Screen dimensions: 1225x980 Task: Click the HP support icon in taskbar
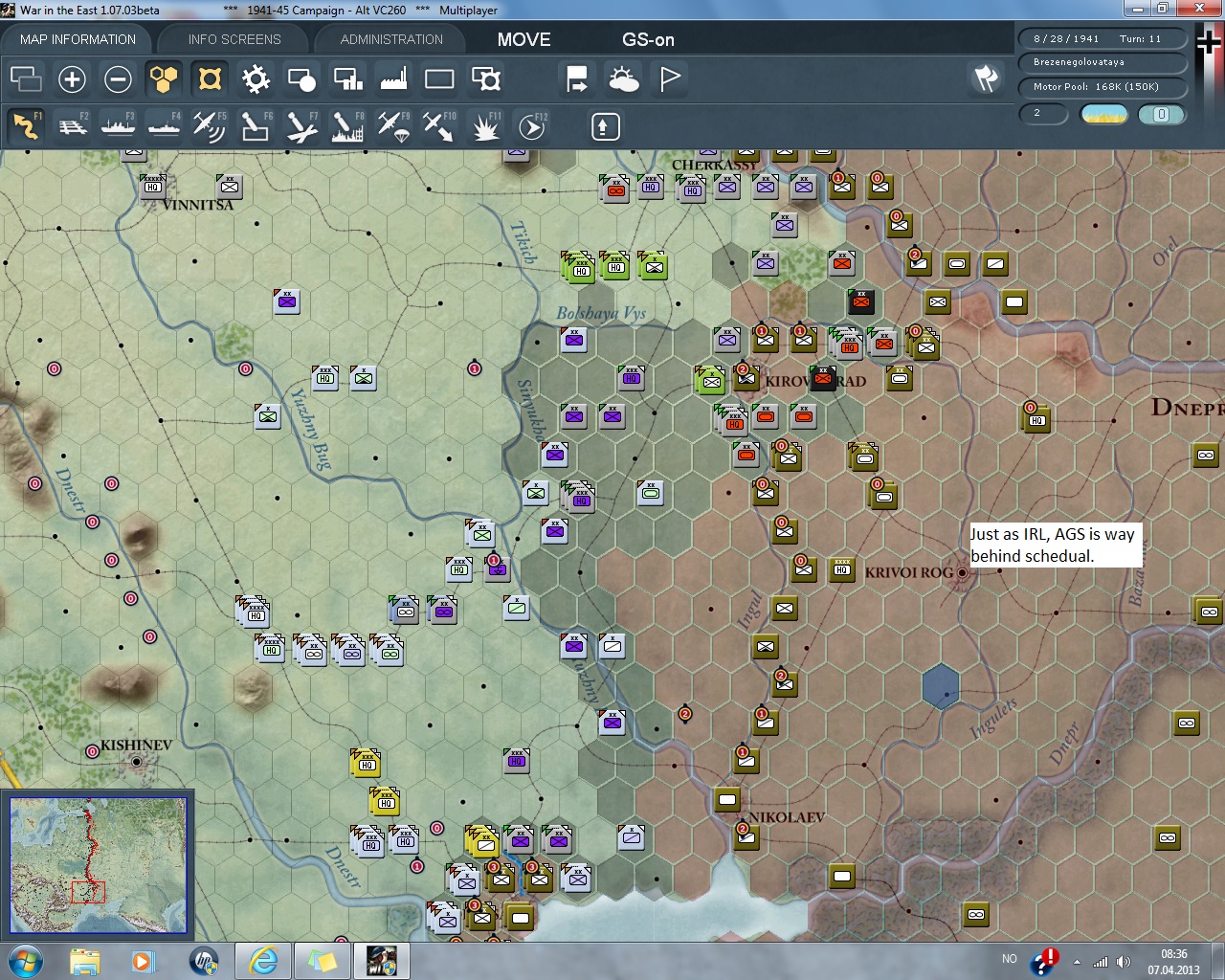(203, 960)
